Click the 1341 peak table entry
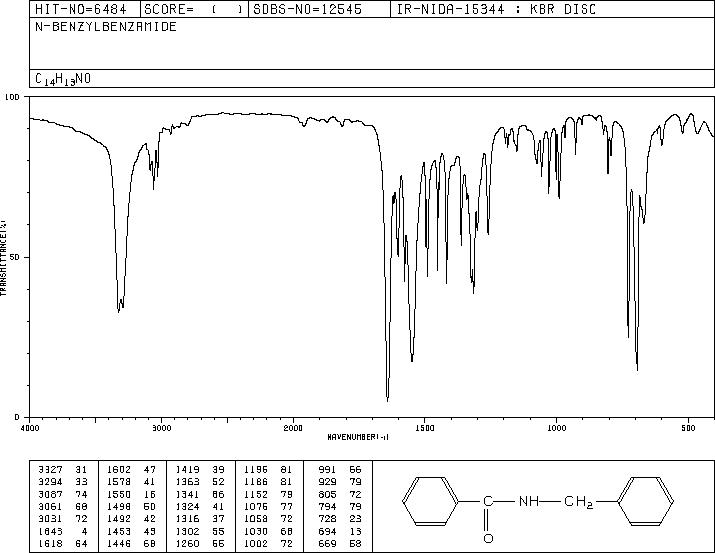 pos(200,494)
